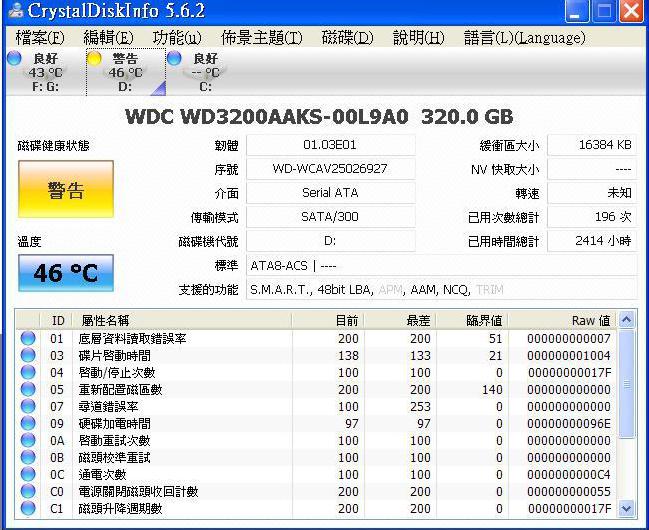Click the yellow warning orb on D: tab
Image resolution: width=649 pixels, height=530 pixels.
coord(94,58)
